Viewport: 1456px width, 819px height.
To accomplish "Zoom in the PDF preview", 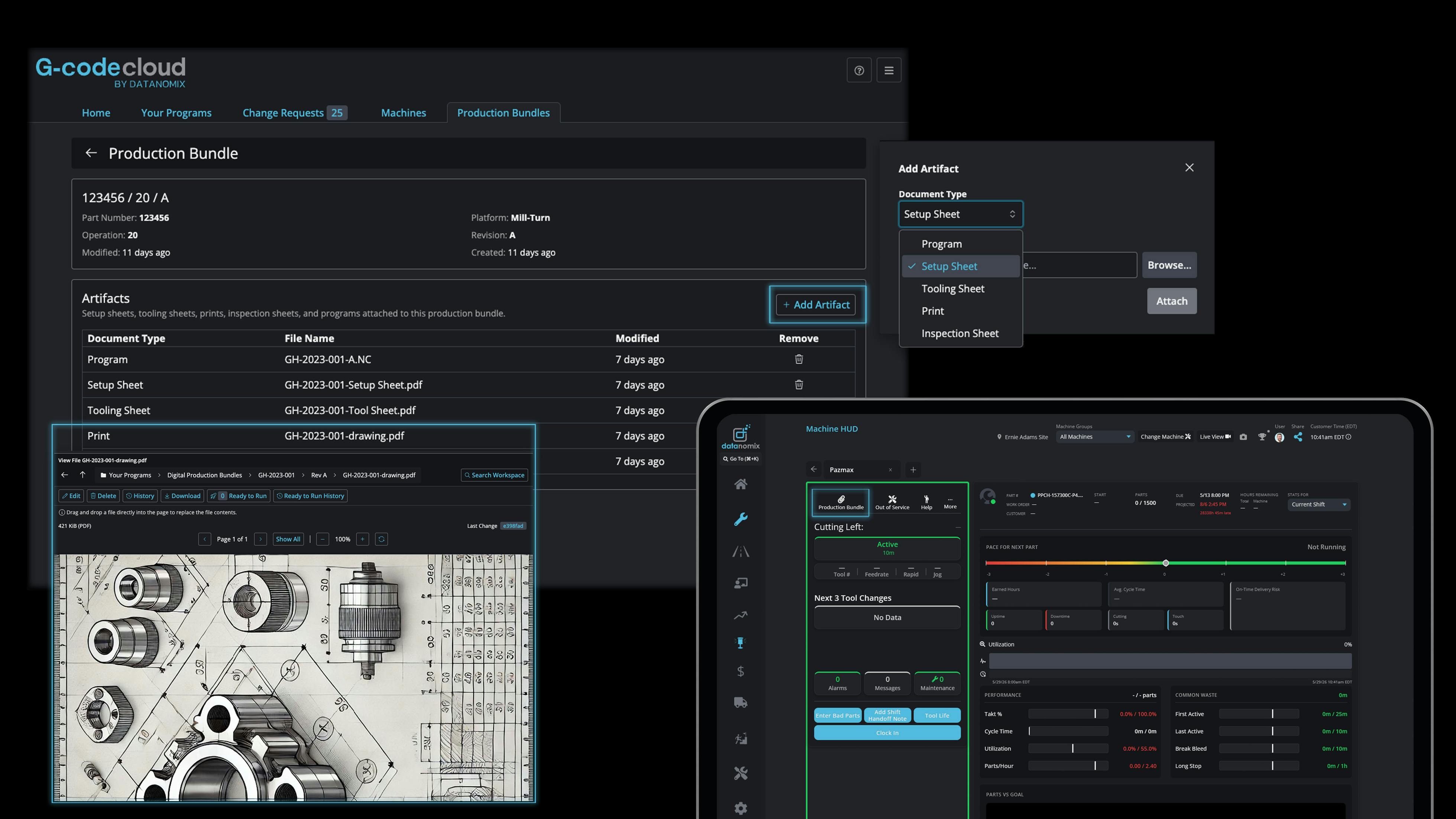I will click(x=363, y=539).
